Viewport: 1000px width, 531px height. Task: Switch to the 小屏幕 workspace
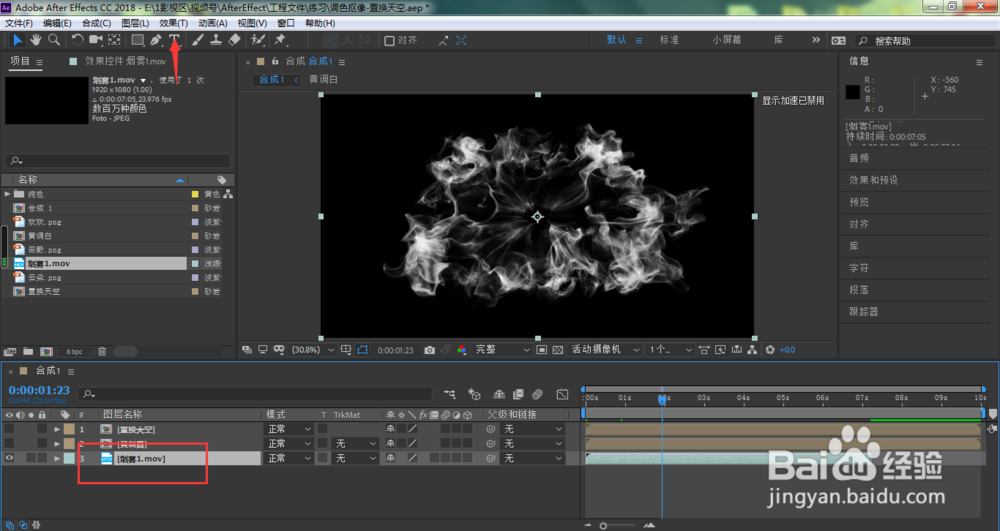click(x=726, y=40)
